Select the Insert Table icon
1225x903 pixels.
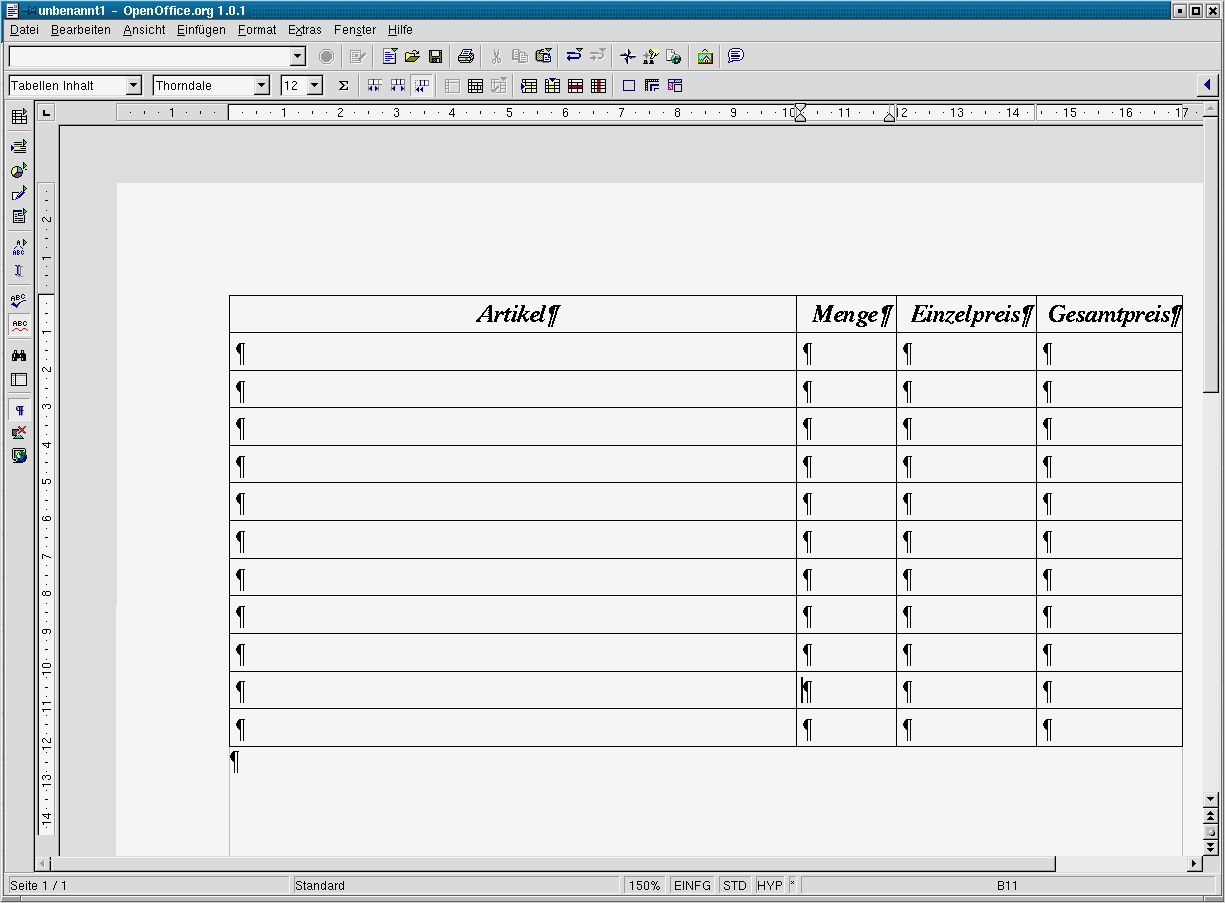[x=19, y=116]
